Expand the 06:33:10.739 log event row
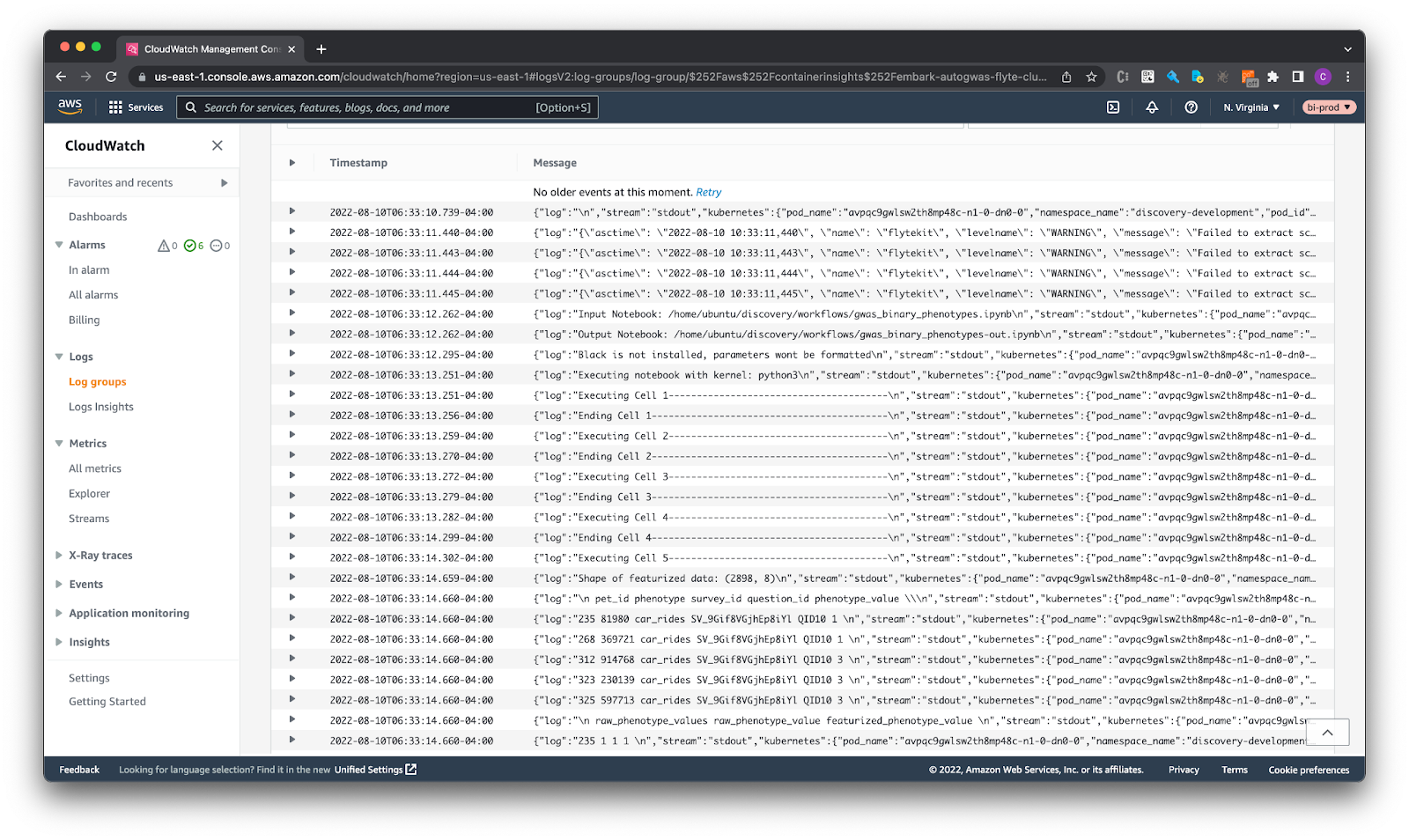This screenshot has height=840, width=1409. (x=292, y=211)
